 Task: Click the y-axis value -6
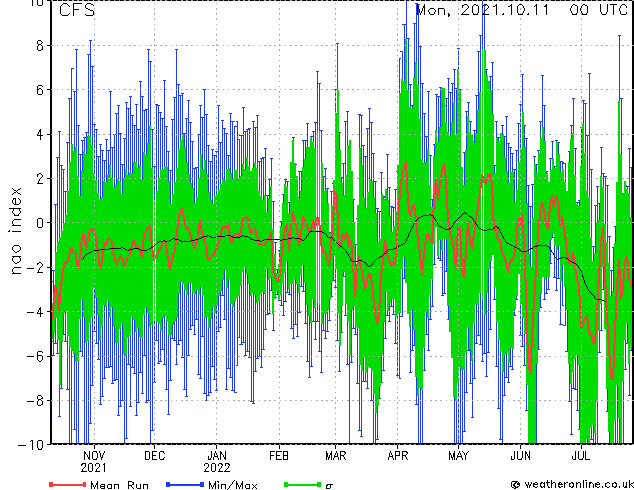pyautogui.click(x=35, y=356)
